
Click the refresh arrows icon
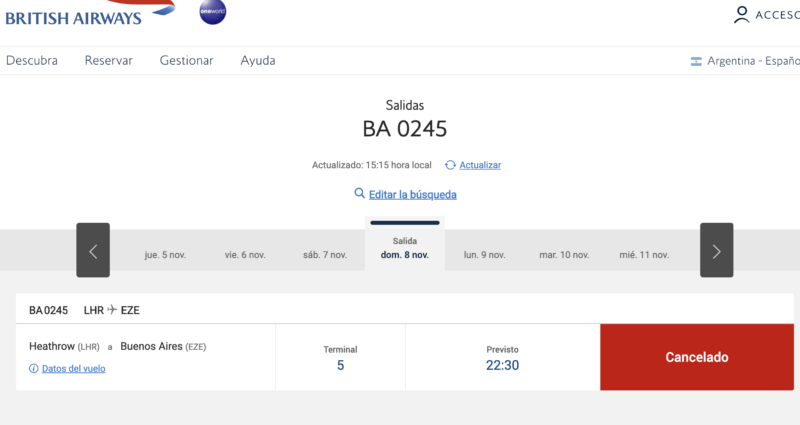pyautogui.click(x=451, y=165)
